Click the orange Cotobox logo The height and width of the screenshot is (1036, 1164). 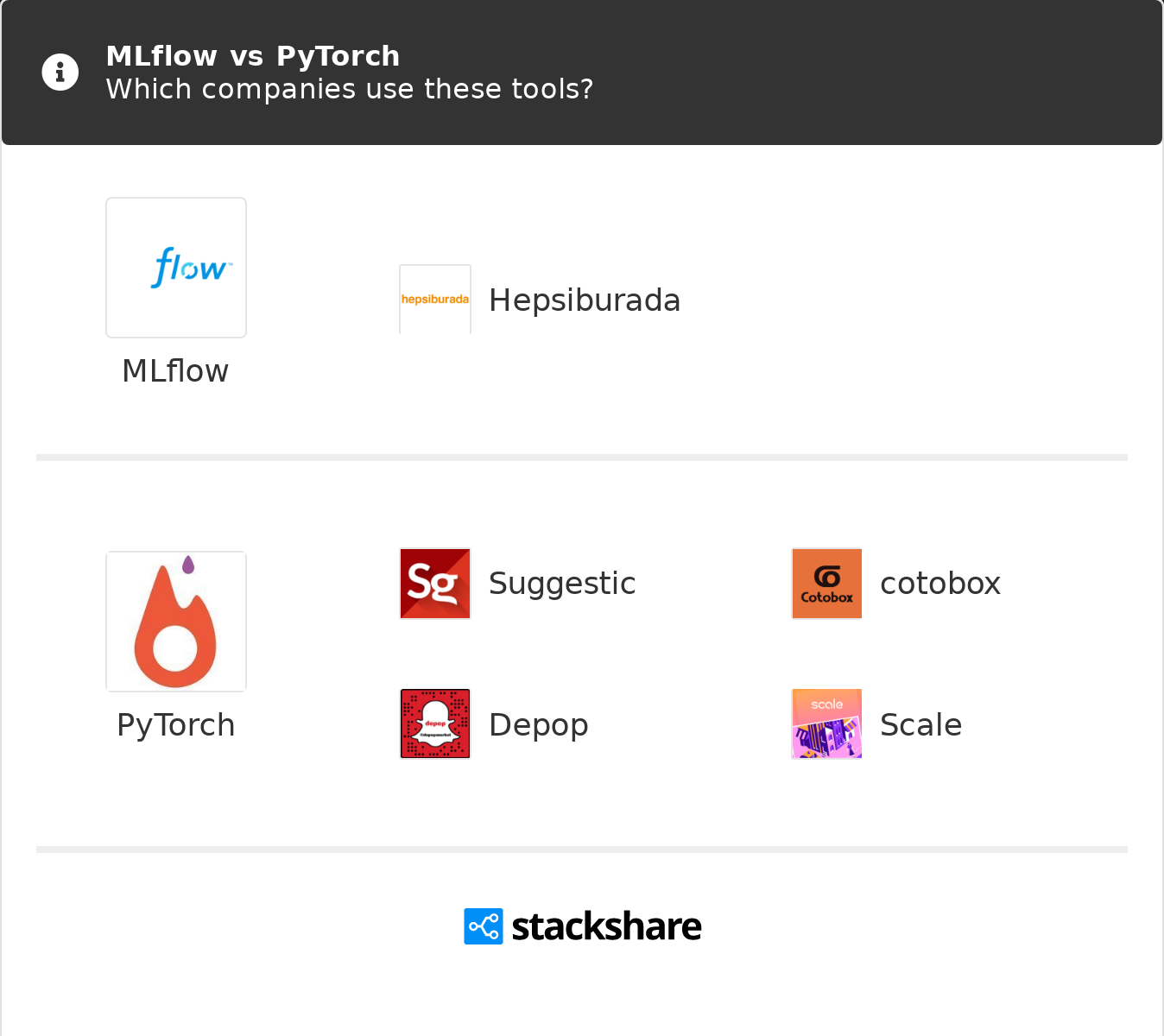click(826, 584)
